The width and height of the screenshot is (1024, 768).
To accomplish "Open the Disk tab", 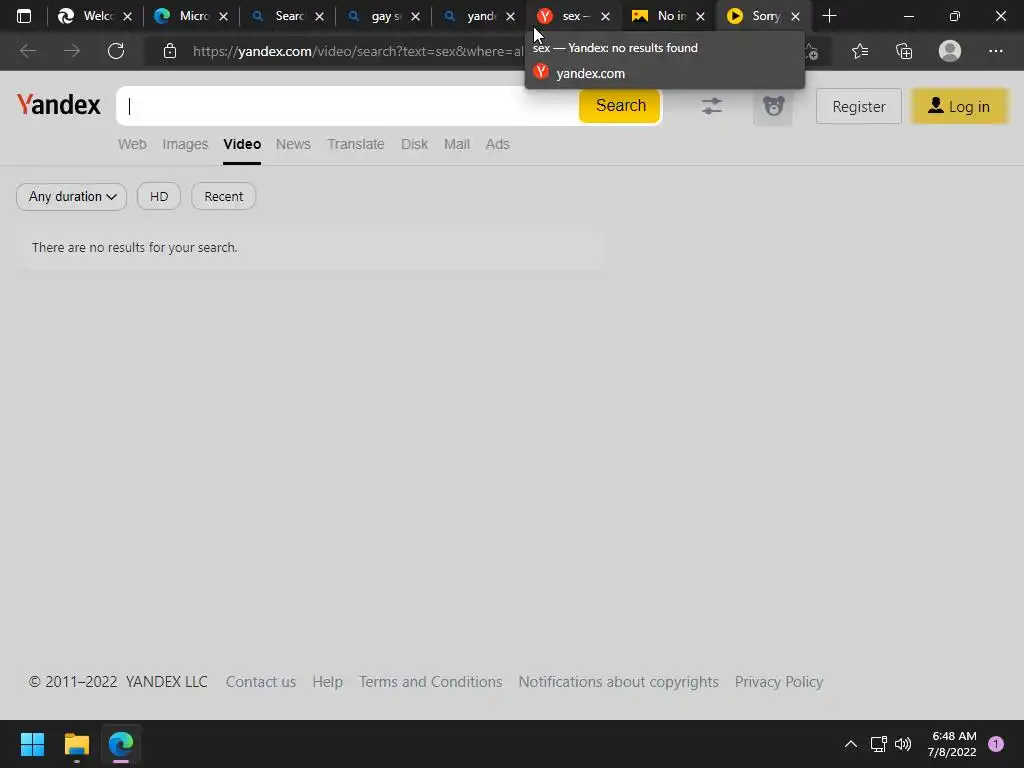I will (x=415, y=144).
